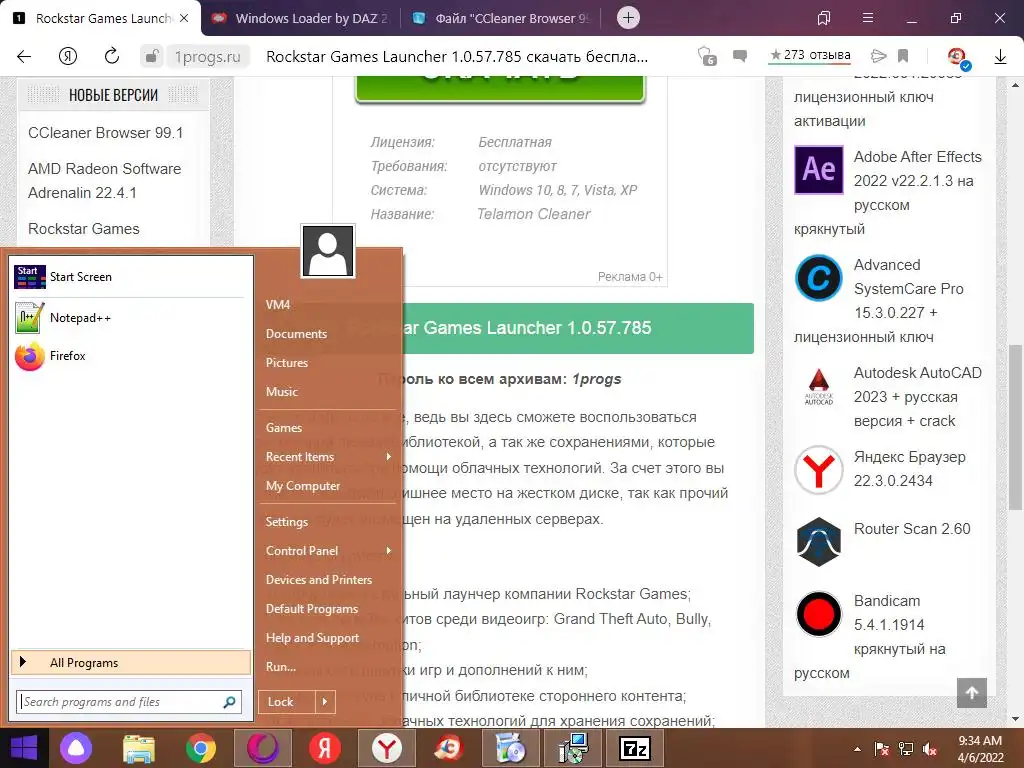The width and height of the screenshot is (1024, 768).
Task: Expand the Control Panel submenu arrow
Action: (389, 551)
